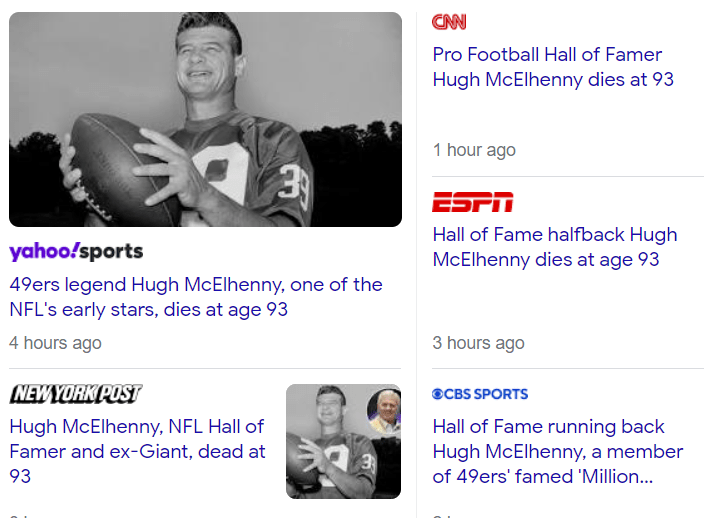Click the New York Post logo

pyautogui.click(x=75, y=394)
